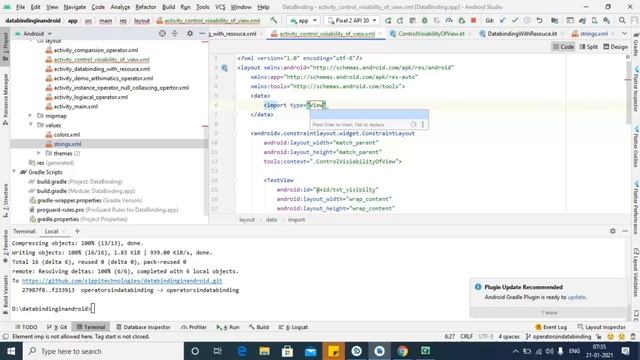Click the update link in plugin notification
The width and height of the screenshot is (640, 360).
(576, 297)
